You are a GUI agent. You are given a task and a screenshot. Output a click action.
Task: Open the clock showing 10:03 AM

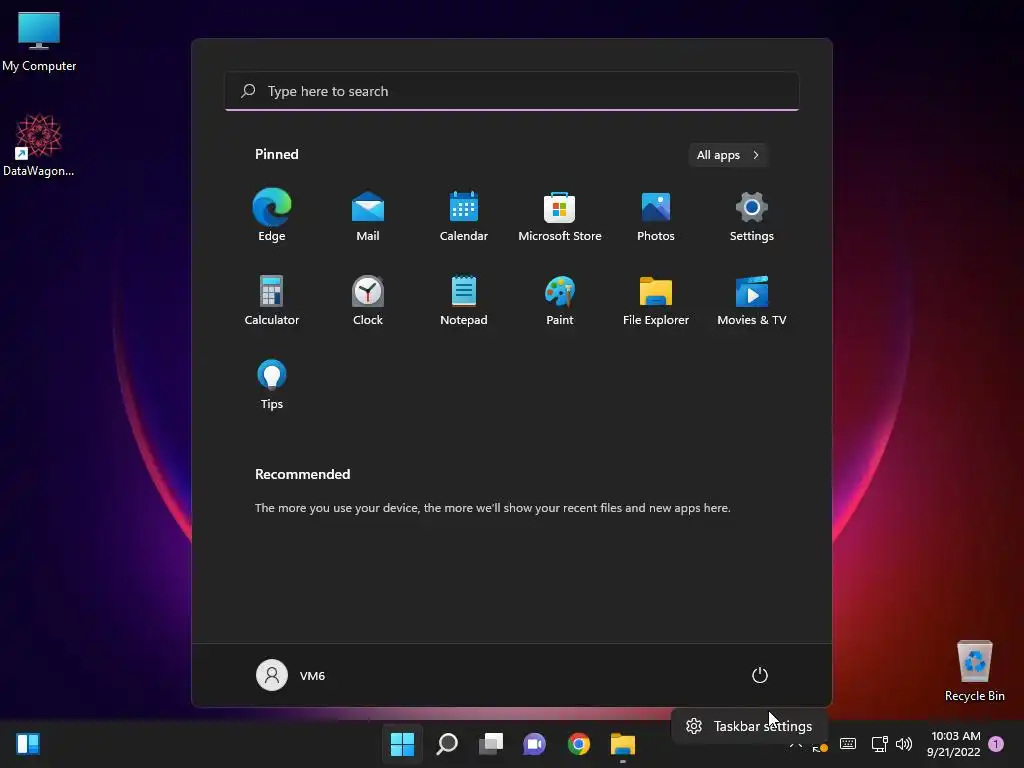953,744
